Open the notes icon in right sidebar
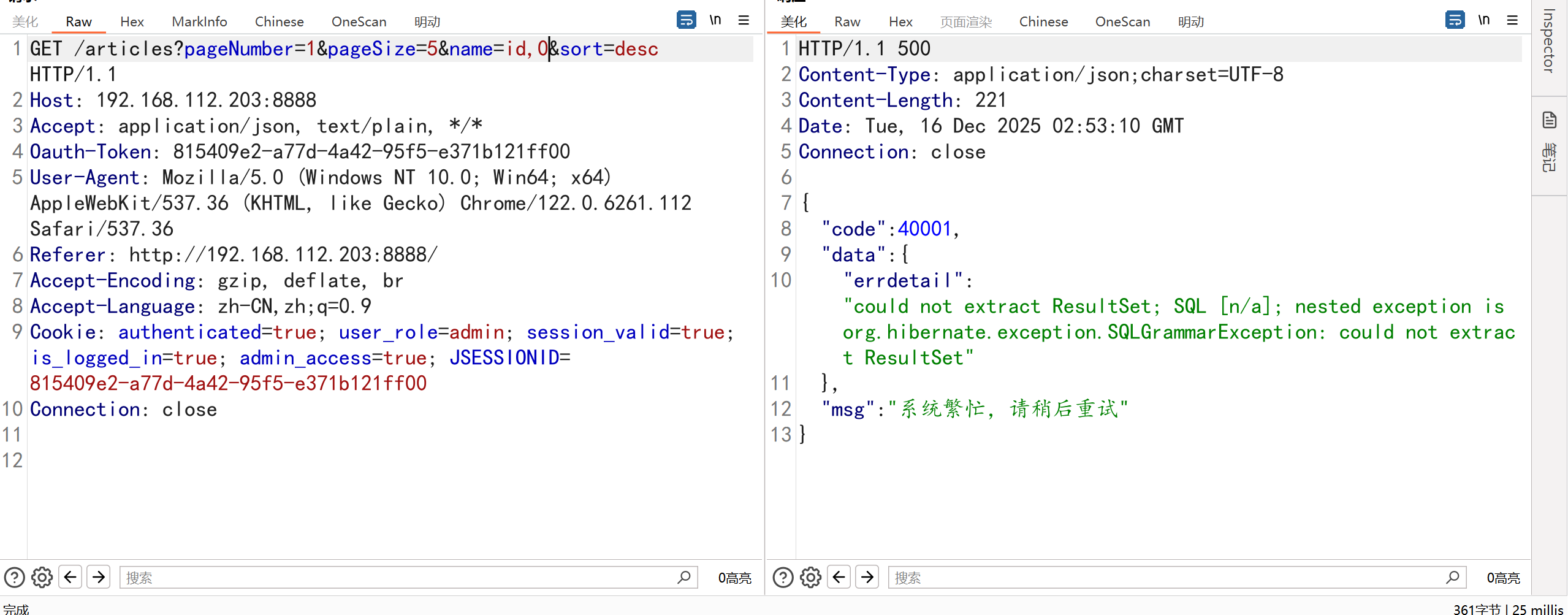Screen dimensions: 1568x615 pyautogui.click(x=1550, y=120)
